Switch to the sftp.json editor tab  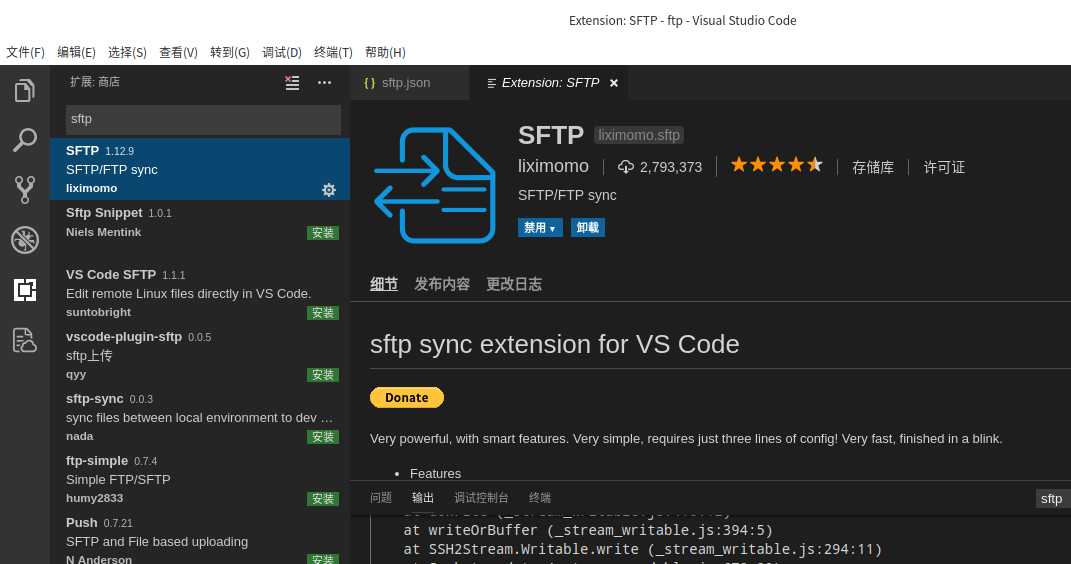[x=409, y=83]
